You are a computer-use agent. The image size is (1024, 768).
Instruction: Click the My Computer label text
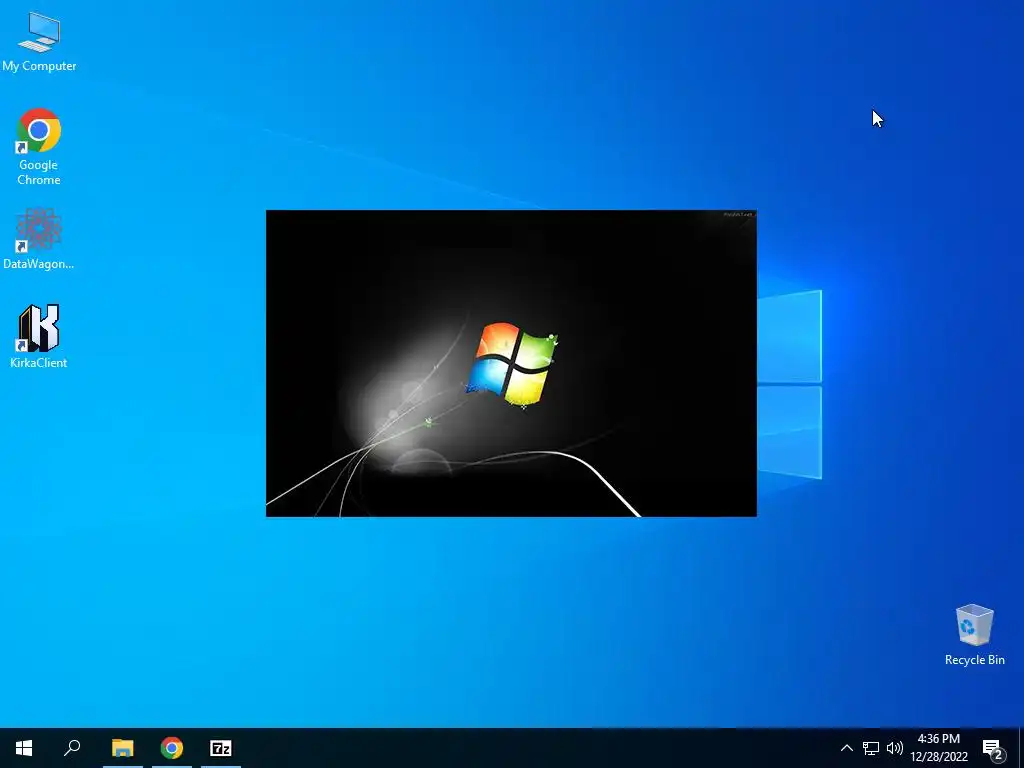[39, 66]
